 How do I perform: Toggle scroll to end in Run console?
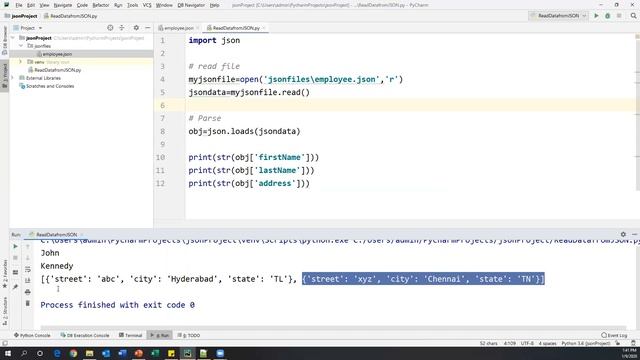28,280
